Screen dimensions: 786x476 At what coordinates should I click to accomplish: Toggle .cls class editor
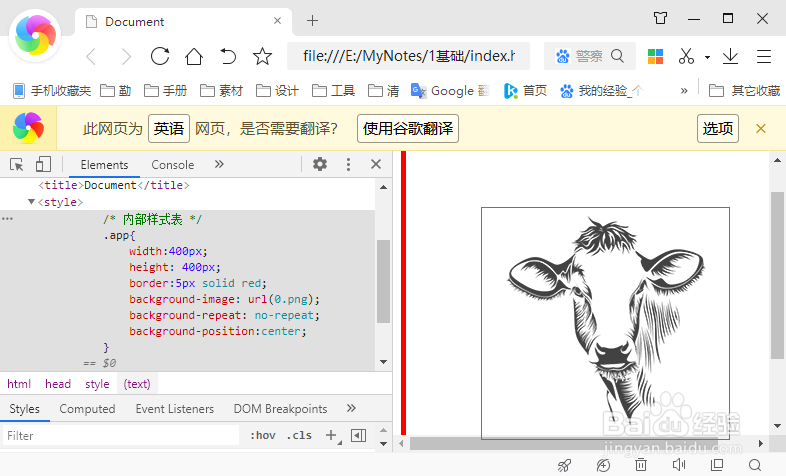[299, 435]
